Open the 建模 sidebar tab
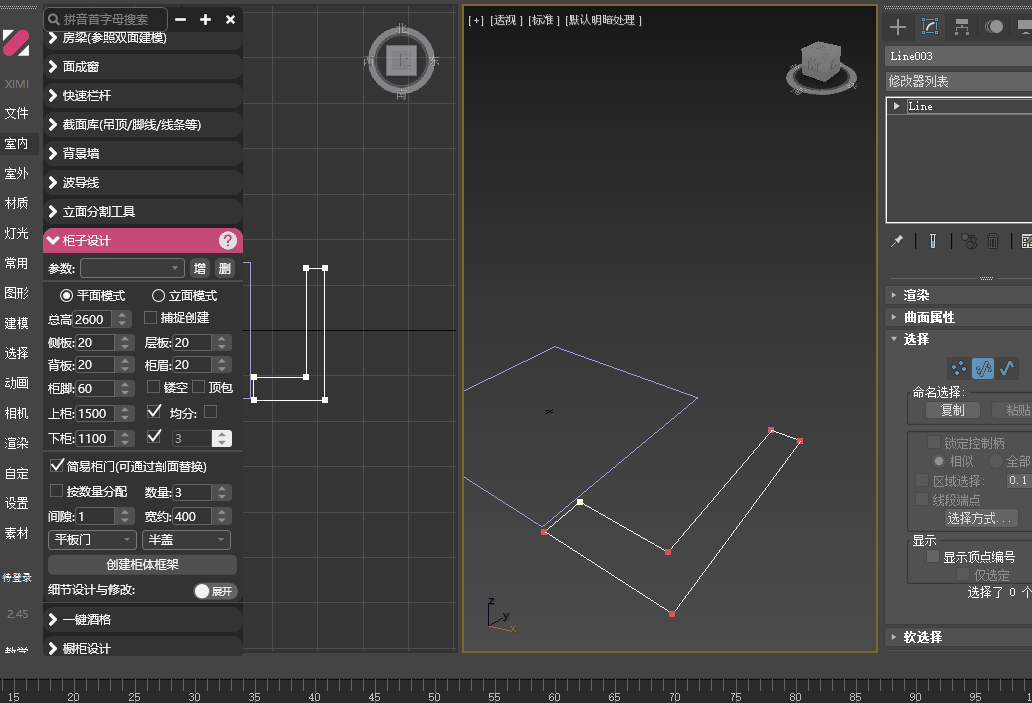The height and width of the screenshot is (703, 1032). click(x=16, y=323)
